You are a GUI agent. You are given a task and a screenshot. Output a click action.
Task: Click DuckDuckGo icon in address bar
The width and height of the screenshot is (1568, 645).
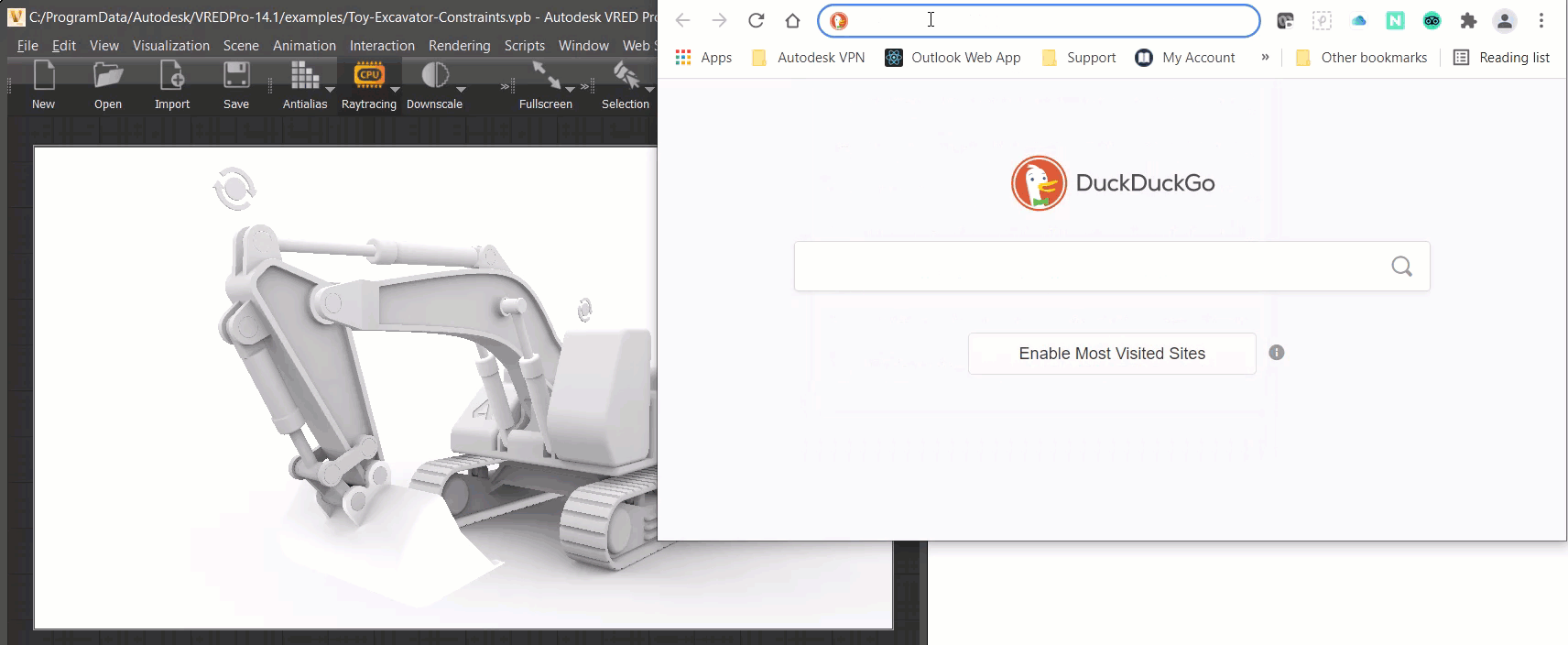(x=839, y=20)
